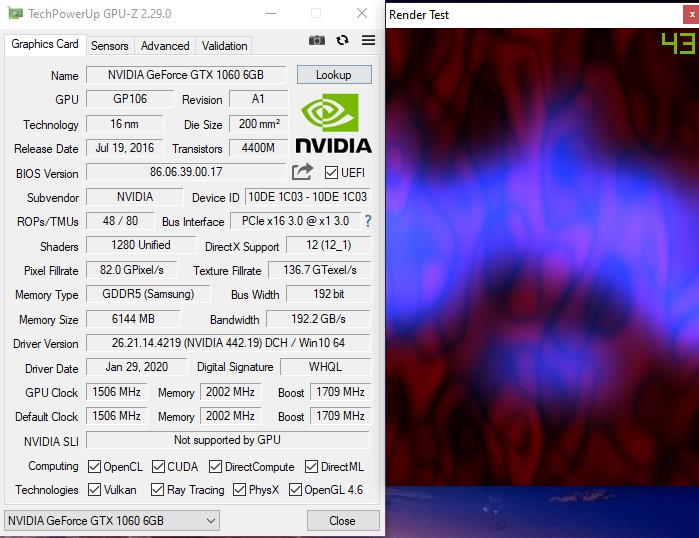Click the Name field showing GTX 1060 6GB
The height and width of the screenshot is (538, 699).
[186, 74]
